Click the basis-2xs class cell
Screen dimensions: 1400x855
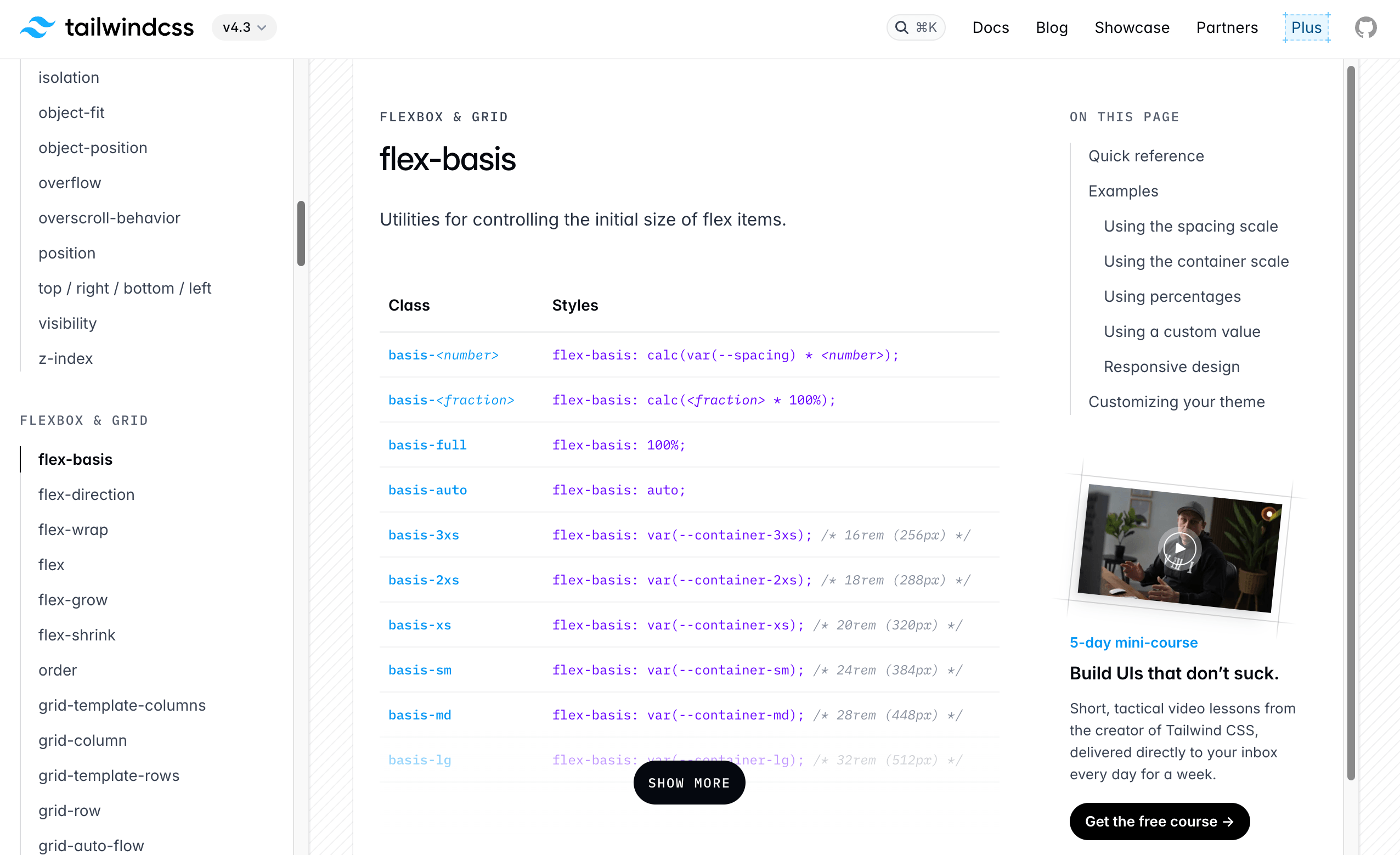tap(424, 580)
